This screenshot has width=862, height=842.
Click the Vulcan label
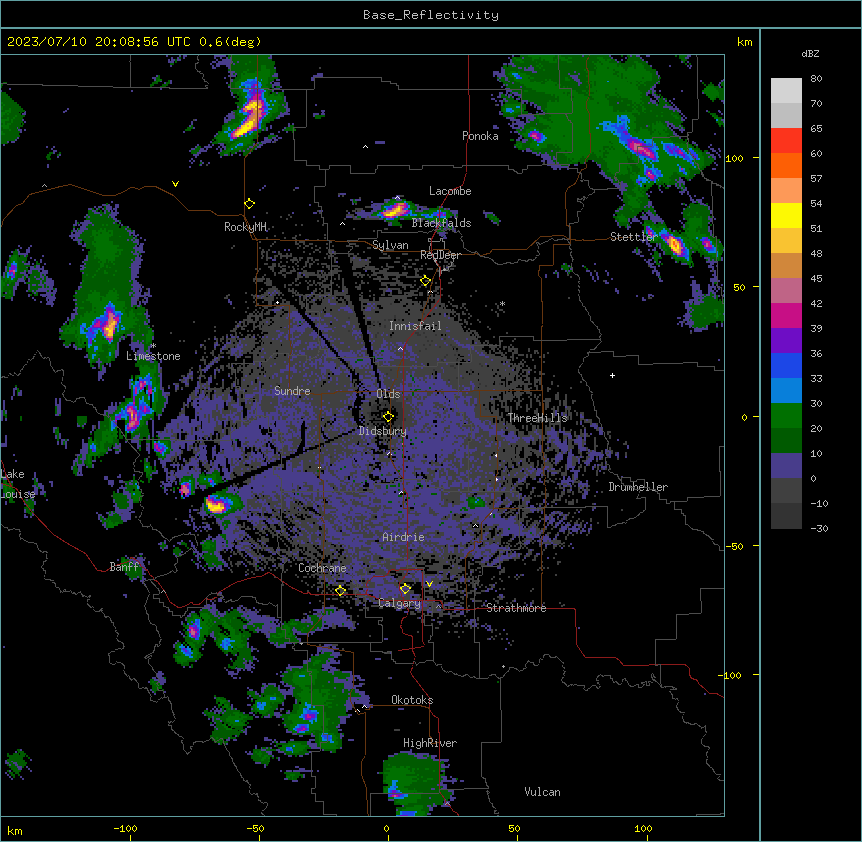pyautogui.click(x=542, y=792)
